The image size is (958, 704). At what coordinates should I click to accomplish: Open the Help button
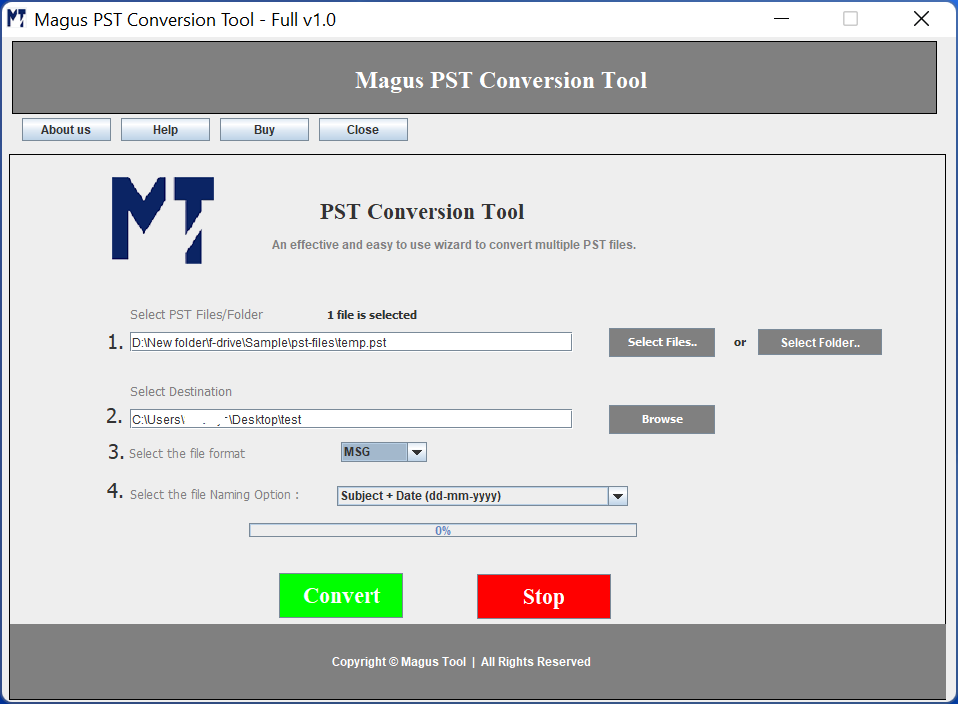coord(165,130)
